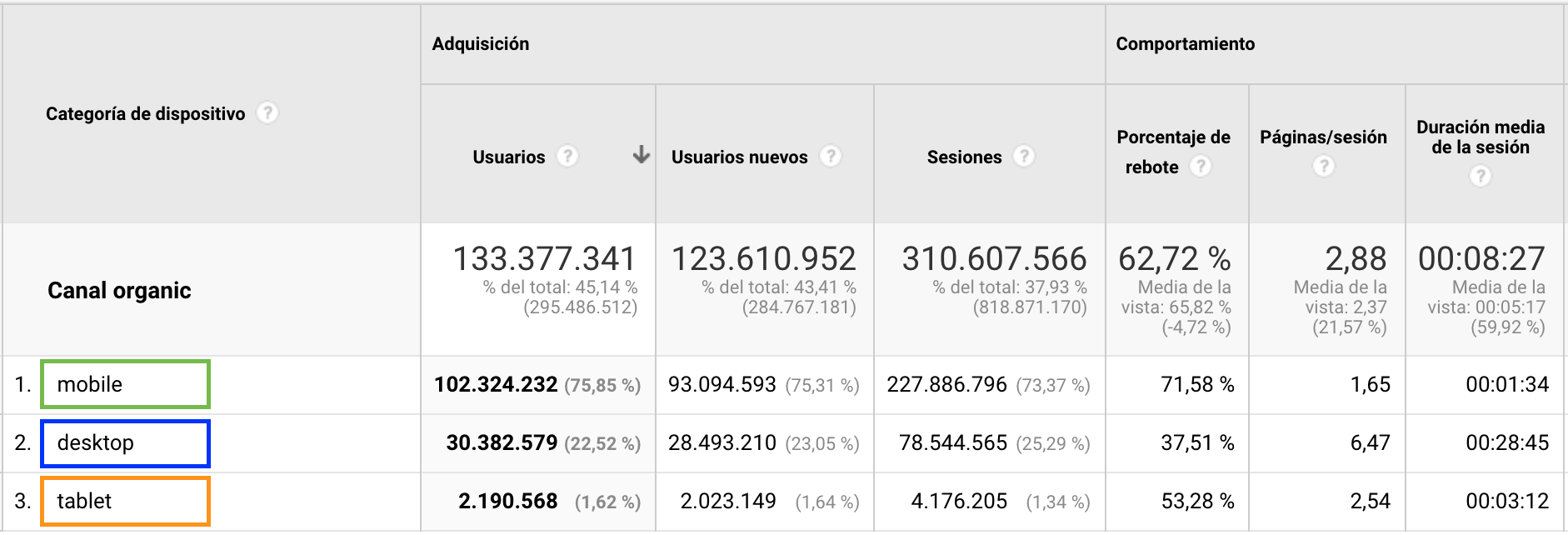Image resolution: width=1568 pixels, height=535 pixels.
Task: Click the Comportamiento section header
Action: coord(1184,43)
